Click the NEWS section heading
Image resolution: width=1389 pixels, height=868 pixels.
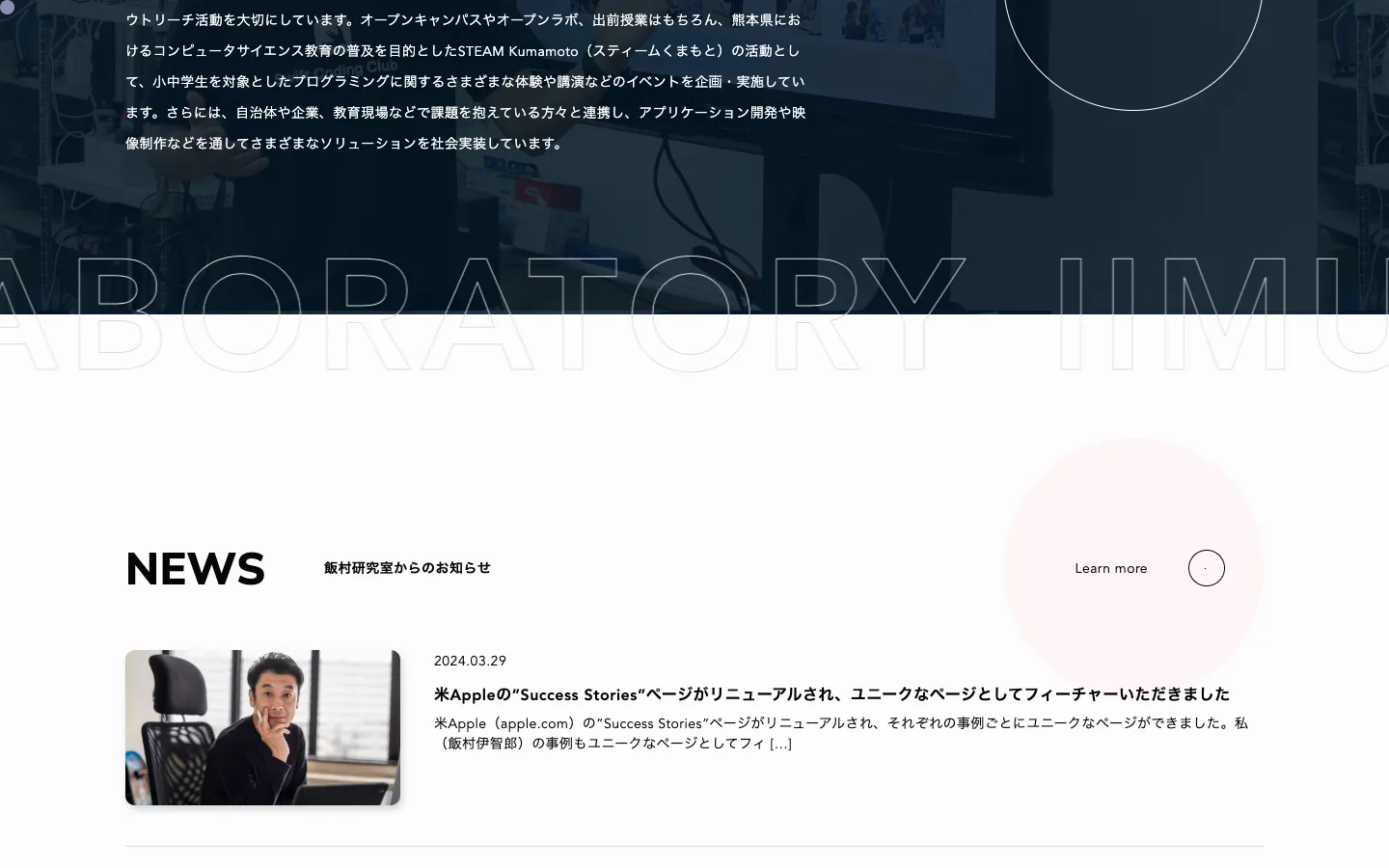coord(195,569)
